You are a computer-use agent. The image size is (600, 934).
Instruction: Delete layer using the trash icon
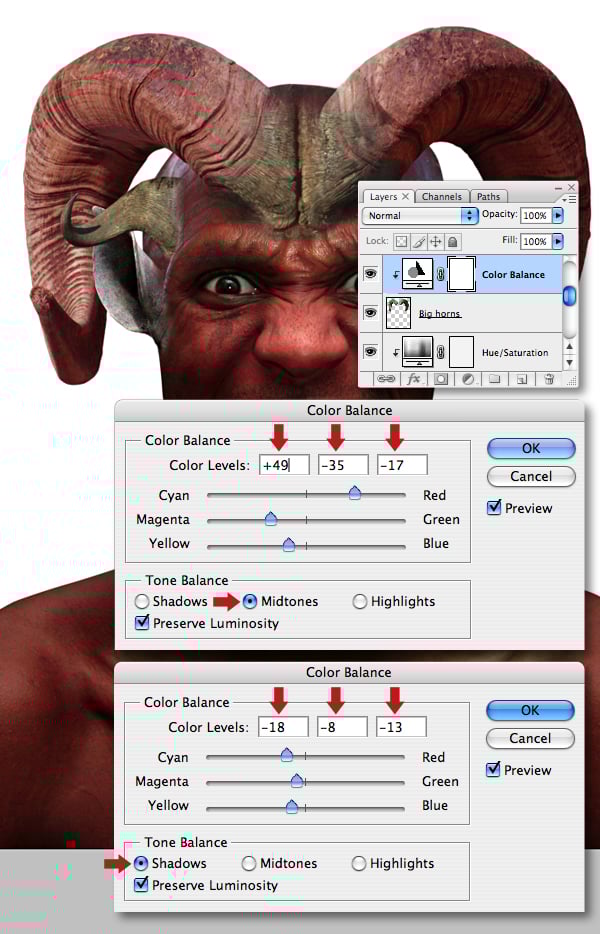click(x=549, y=379)
